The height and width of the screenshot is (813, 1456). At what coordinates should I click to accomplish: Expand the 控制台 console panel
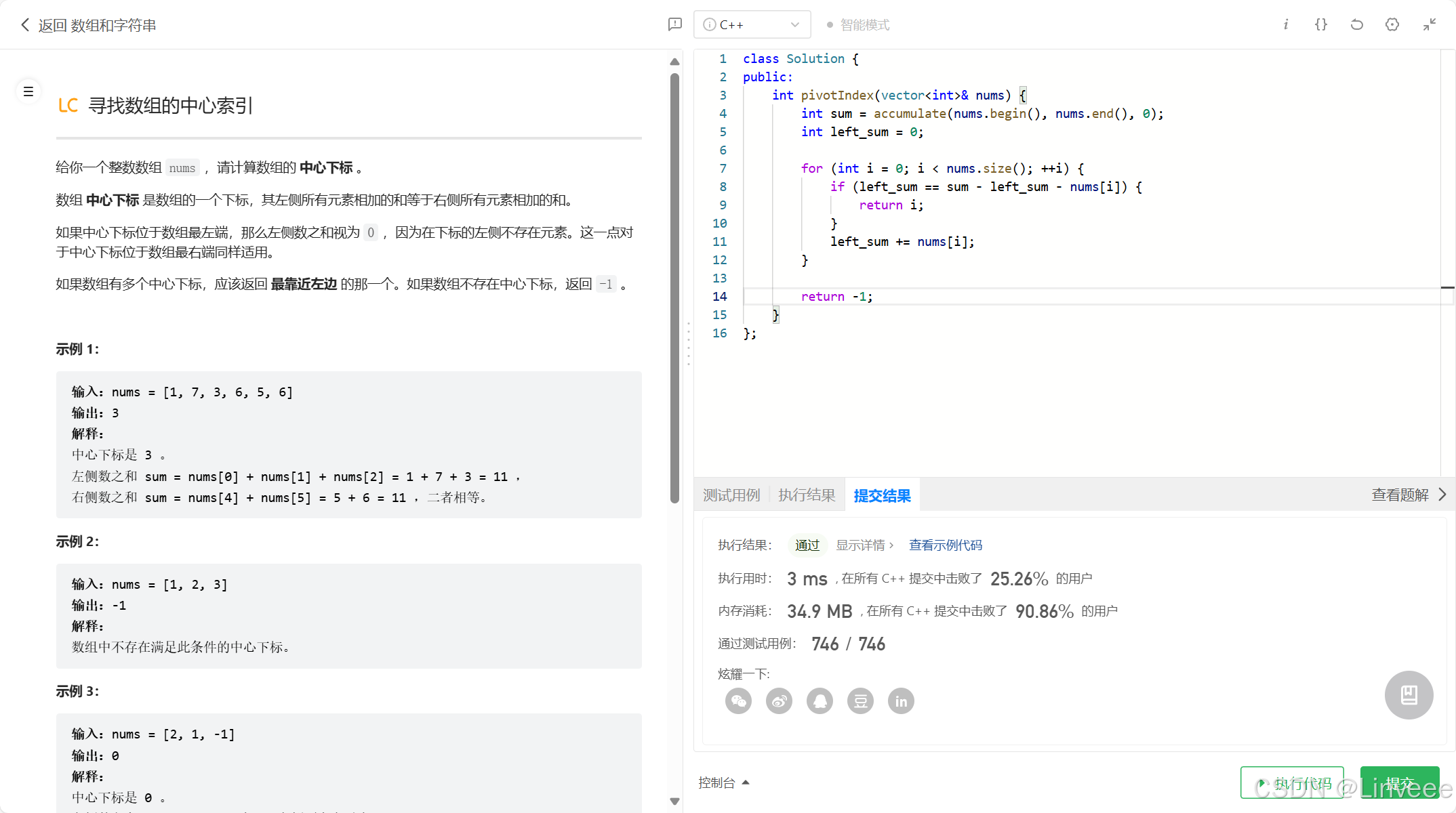pyautogui.click(x=724, y=783)
